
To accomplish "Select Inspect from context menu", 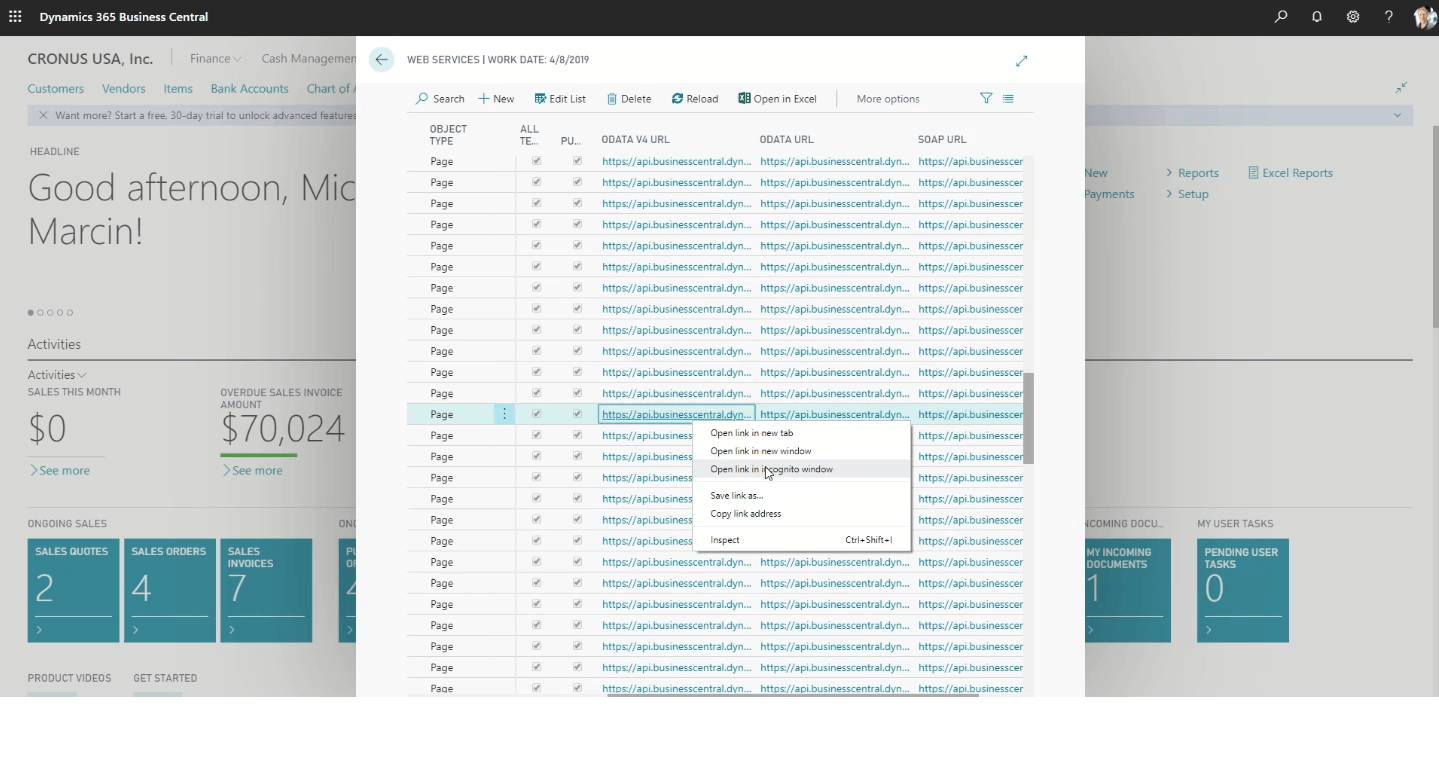I will (x=802, y=540).
